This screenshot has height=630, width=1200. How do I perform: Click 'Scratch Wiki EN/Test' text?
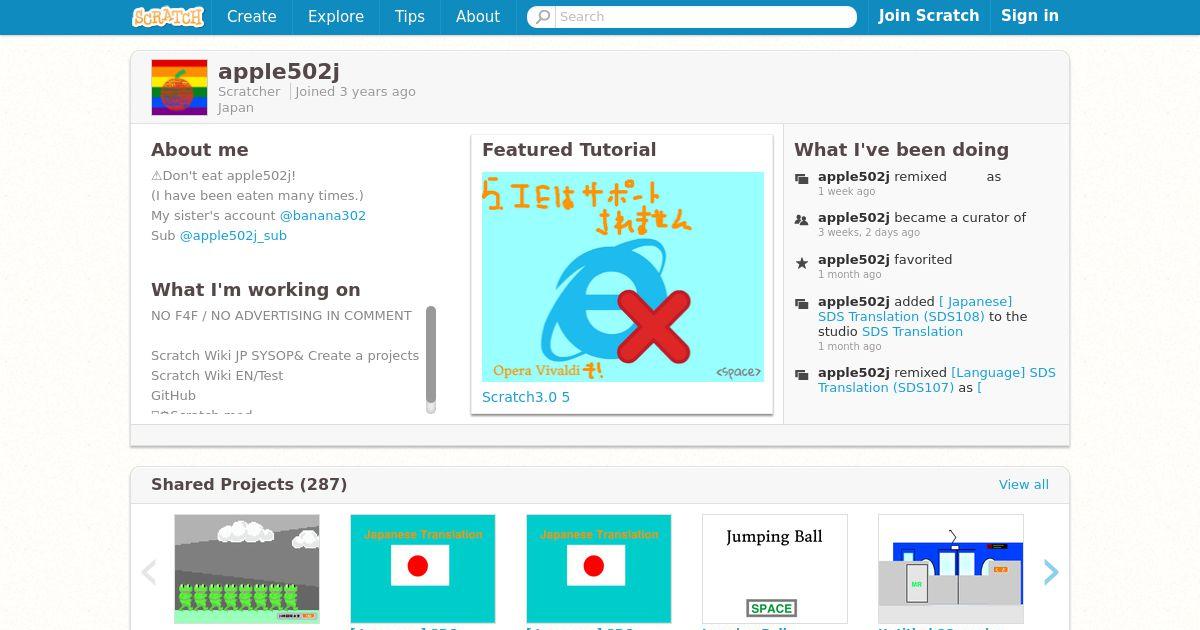click(x=217, y=376)
